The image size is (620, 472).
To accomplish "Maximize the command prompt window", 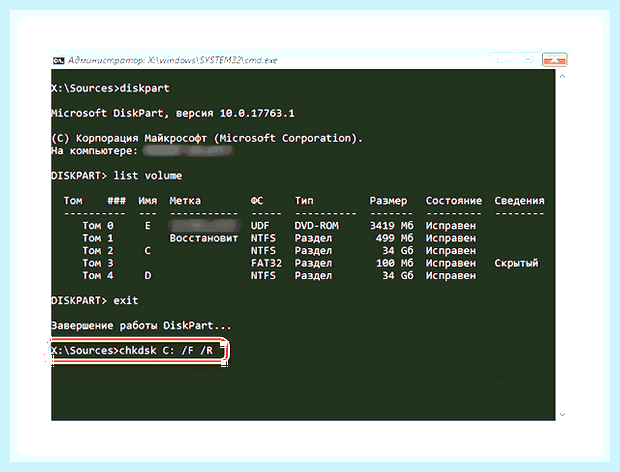I will (x=527, y=60).
